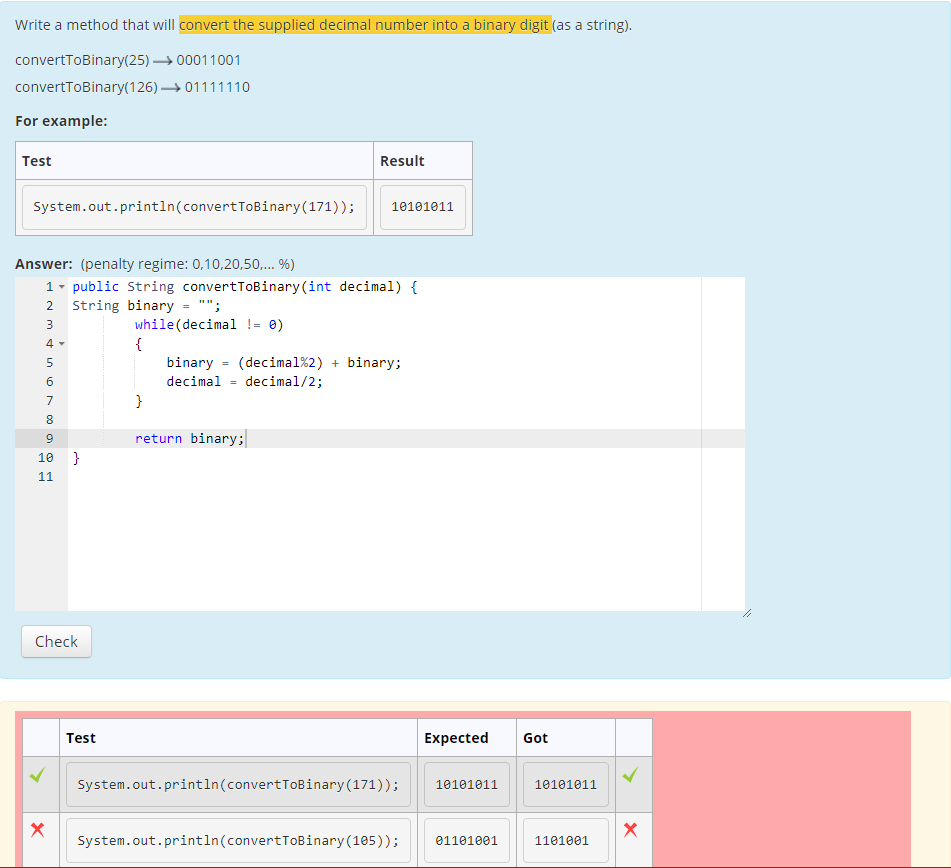Click code line 'decimal = decimal/2;'
Viewport: 951px width, 868px height.
click(x=244, y=382)
